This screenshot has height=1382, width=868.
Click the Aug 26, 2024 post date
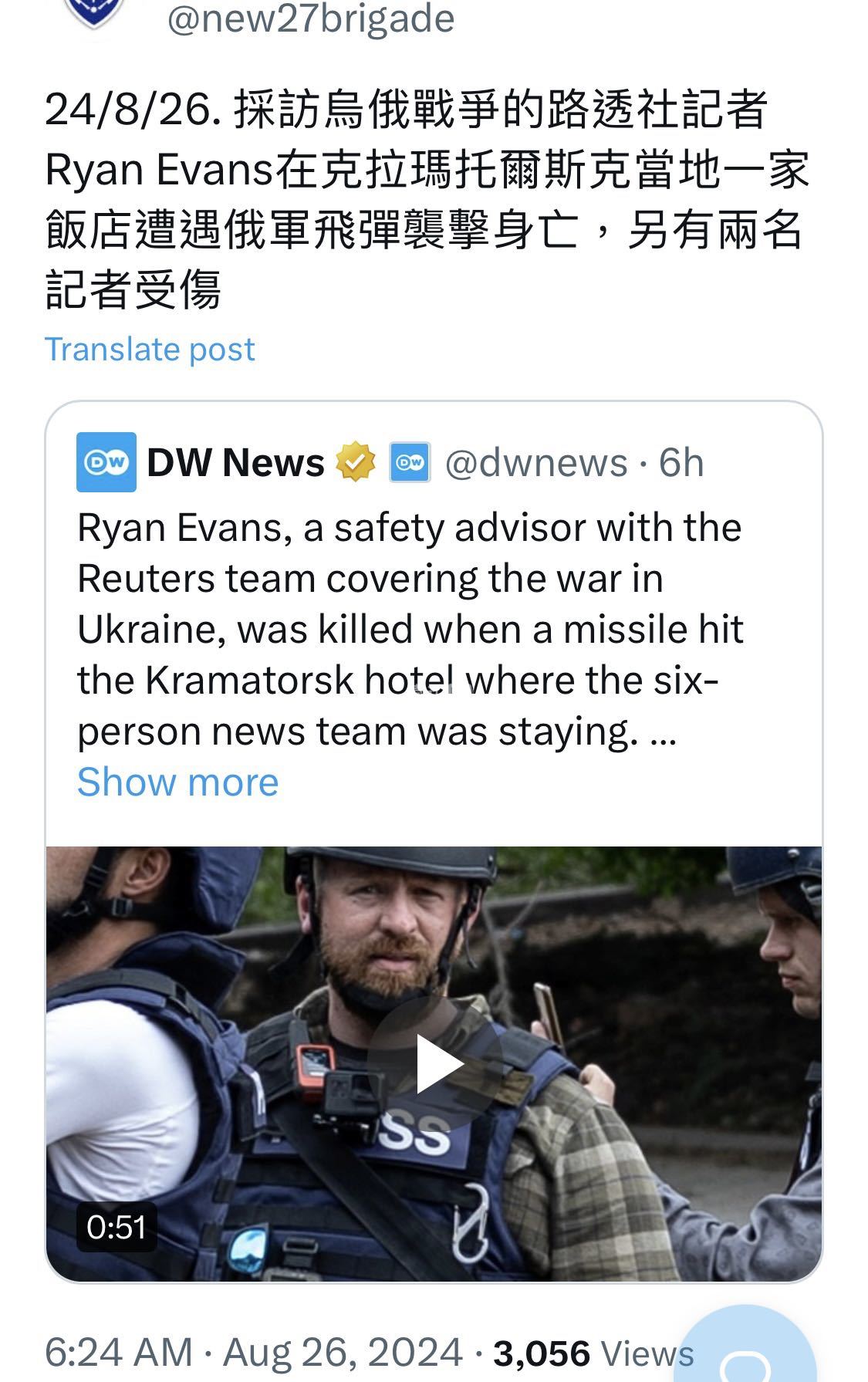coord(343,1352)
